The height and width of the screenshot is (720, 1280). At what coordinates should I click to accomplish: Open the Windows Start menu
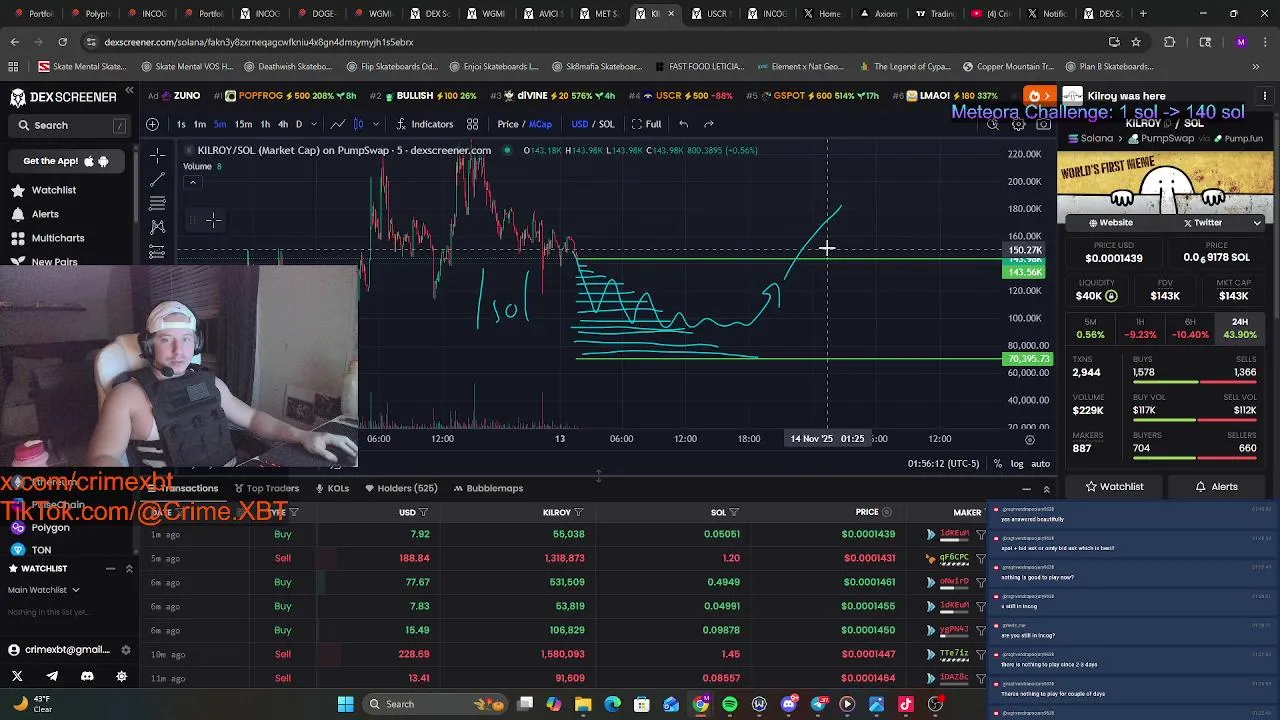tap(345, 704)
